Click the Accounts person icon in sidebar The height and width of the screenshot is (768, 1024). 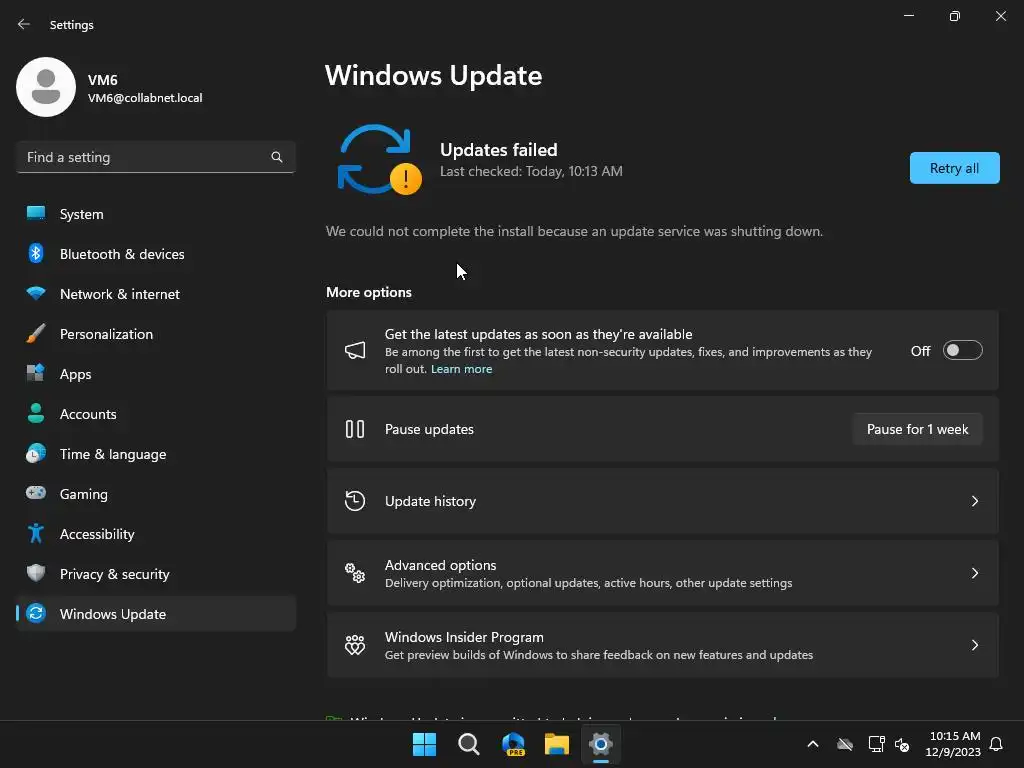pos(36,413)
